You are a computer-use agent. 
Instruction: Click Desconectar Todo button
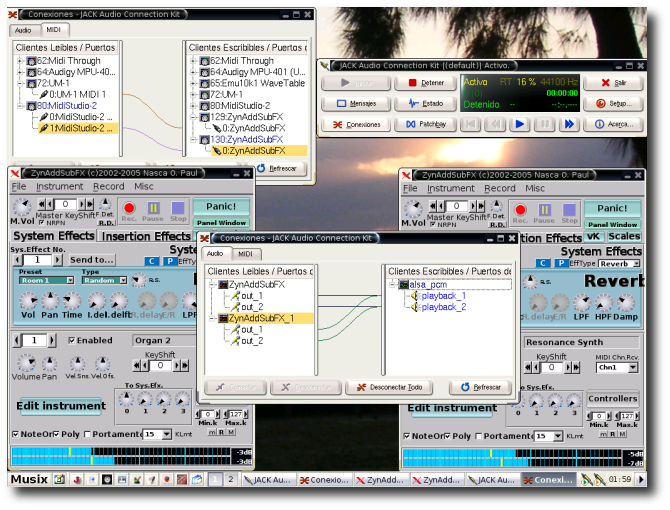[x=388, y=387]
